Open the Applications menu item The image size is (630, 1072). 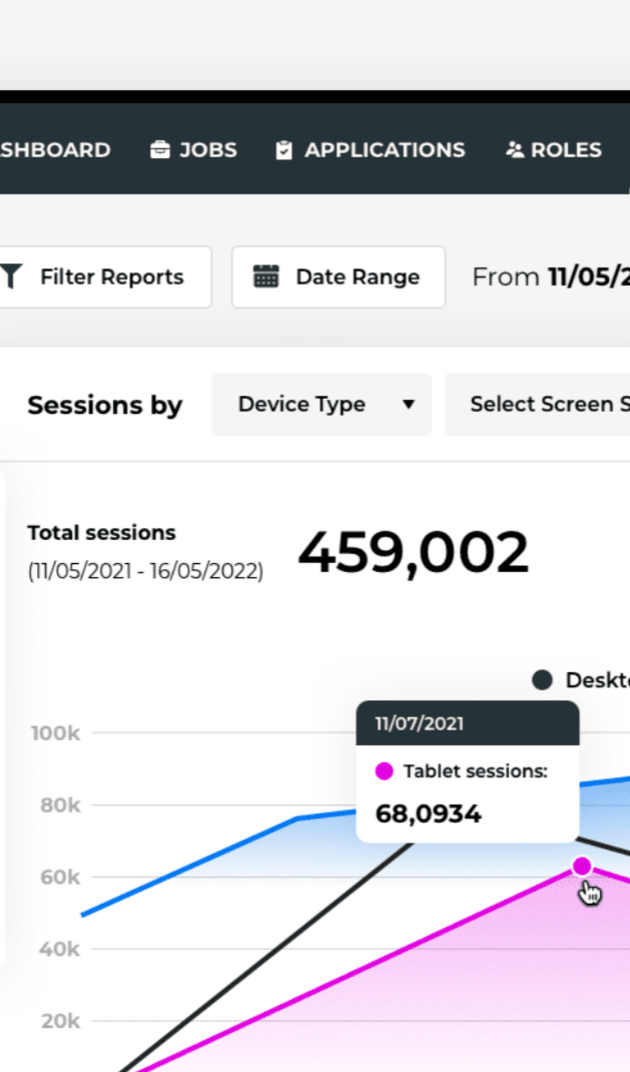(370, 150)
